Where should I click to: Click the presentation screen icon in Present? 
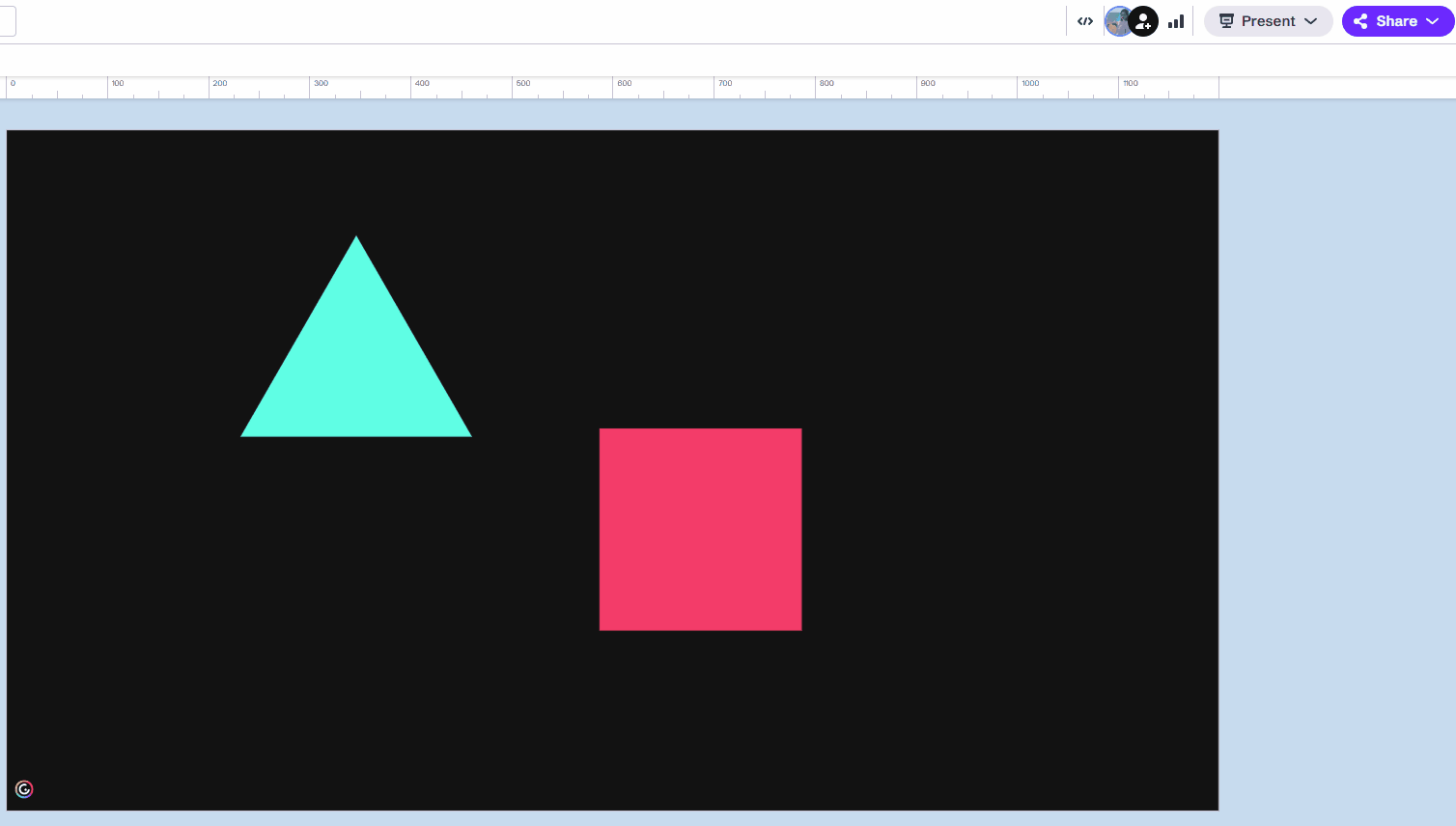[1226, 21]
